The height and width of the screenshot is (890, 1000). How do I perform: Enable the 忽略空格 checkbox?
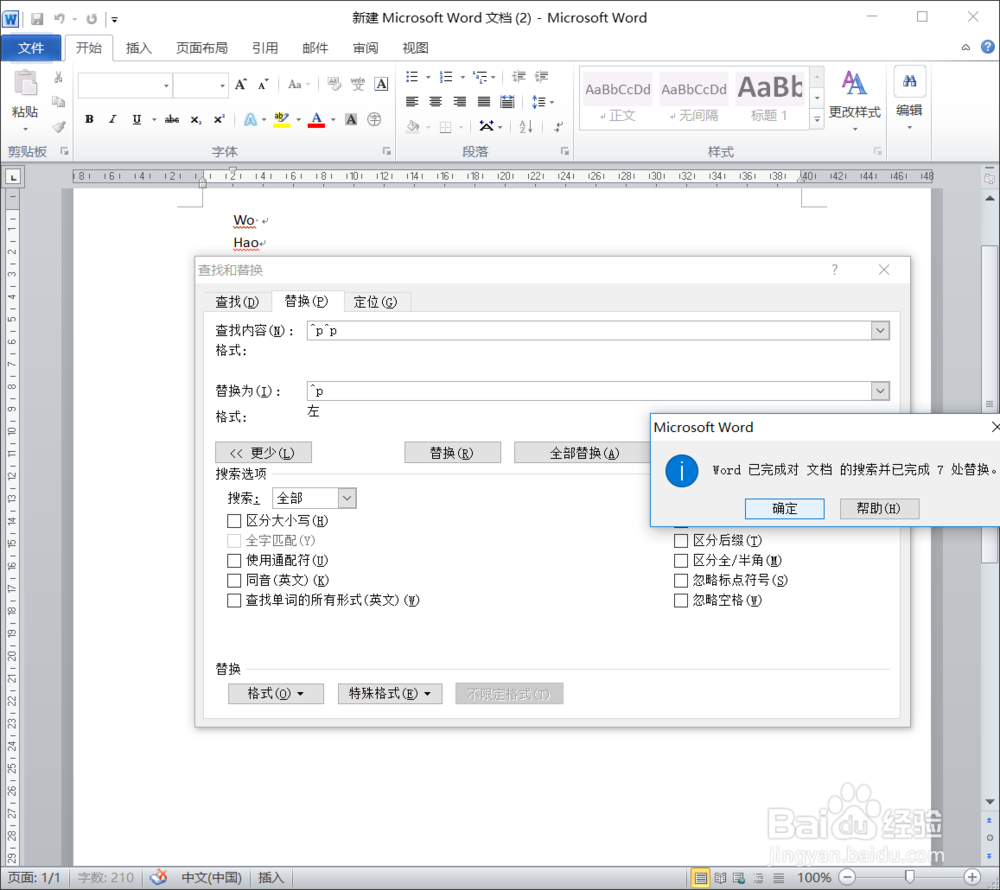(681, 600)
